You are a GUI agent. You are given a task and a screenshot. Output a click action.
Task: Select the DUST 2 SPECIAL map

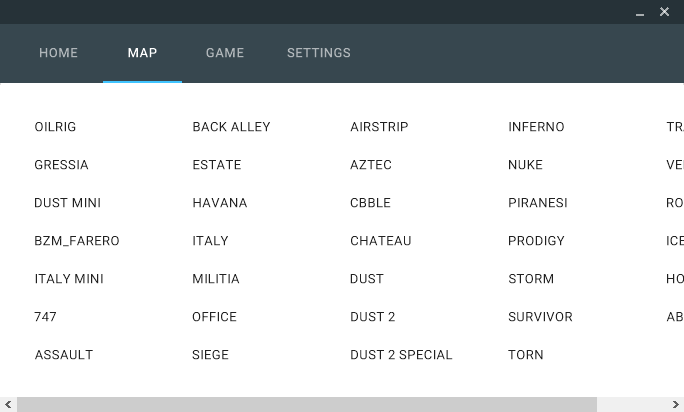pos(401,355)
